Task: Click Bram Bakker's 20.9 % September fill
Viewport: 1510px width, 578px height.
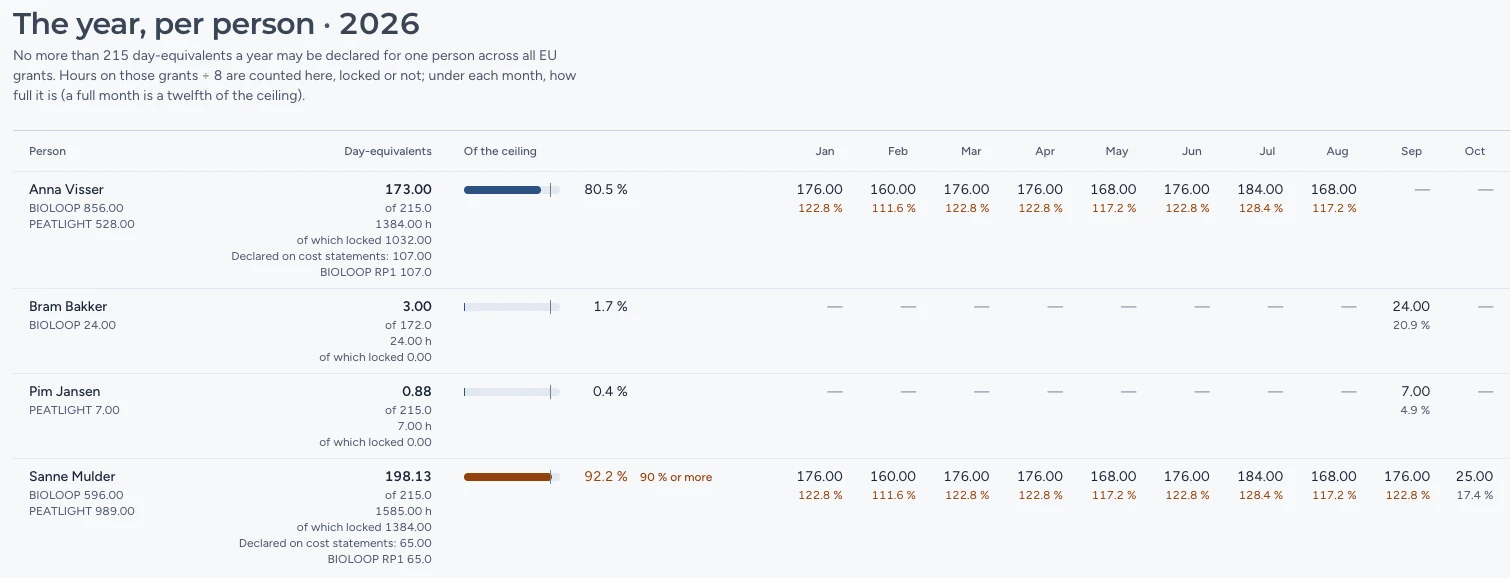Action: (x=1411, y=325)
